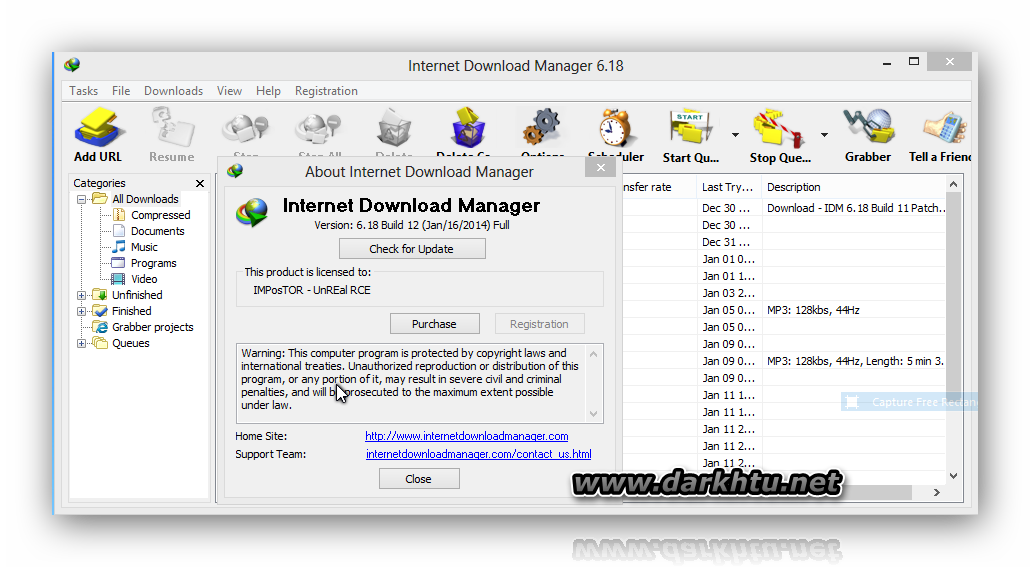Click the Compressed folder icon
Screen dimensions: 1030x567
coord(119,215)
